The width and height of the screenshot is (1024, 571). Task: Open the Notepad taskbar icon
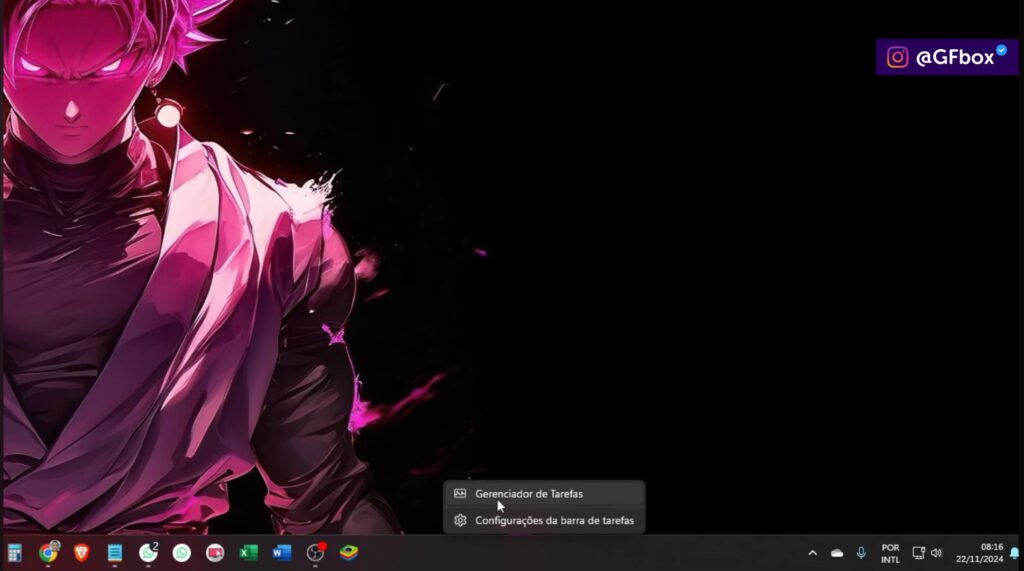115,553
